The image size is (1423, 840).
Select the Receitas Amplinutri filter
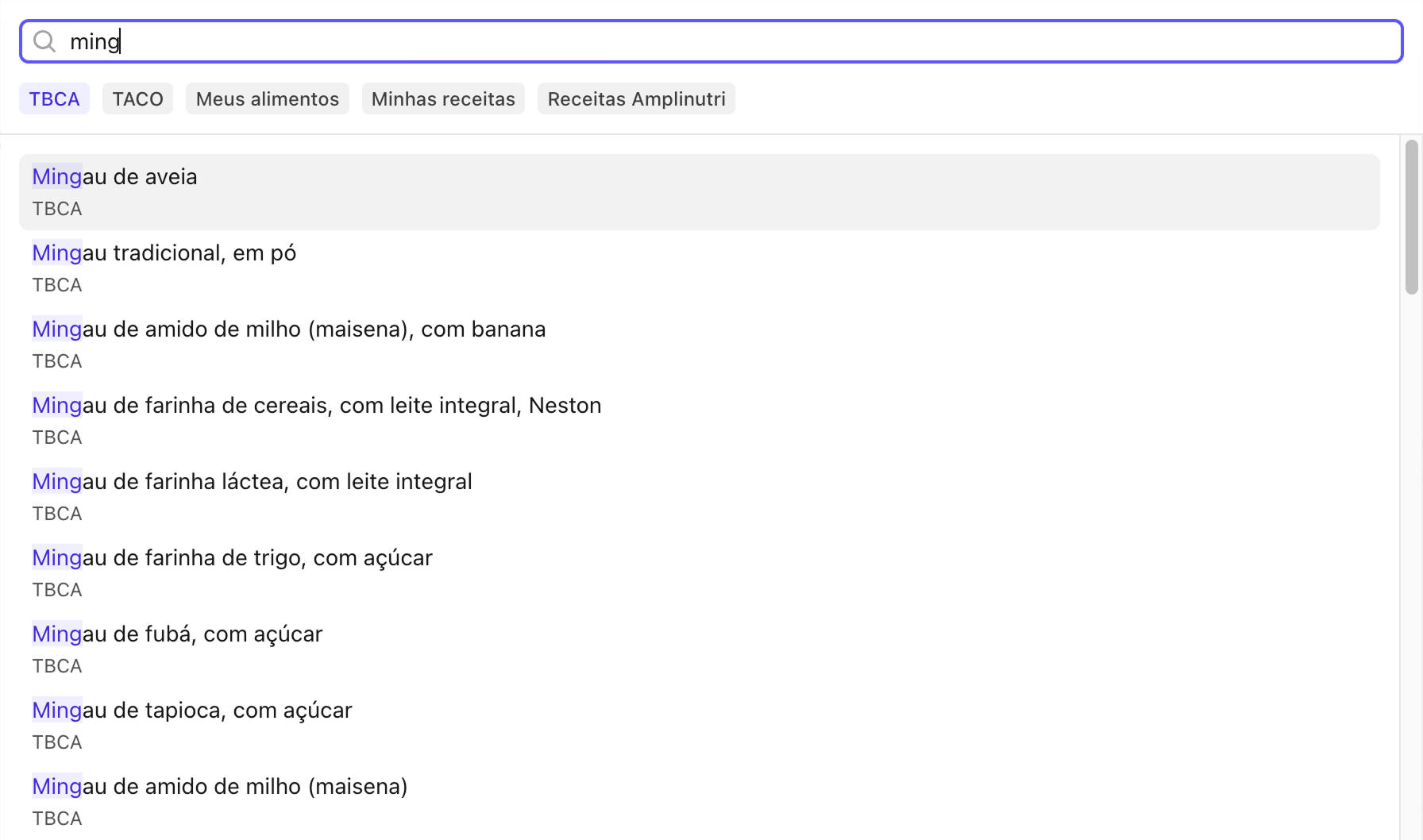click(636, 98)
